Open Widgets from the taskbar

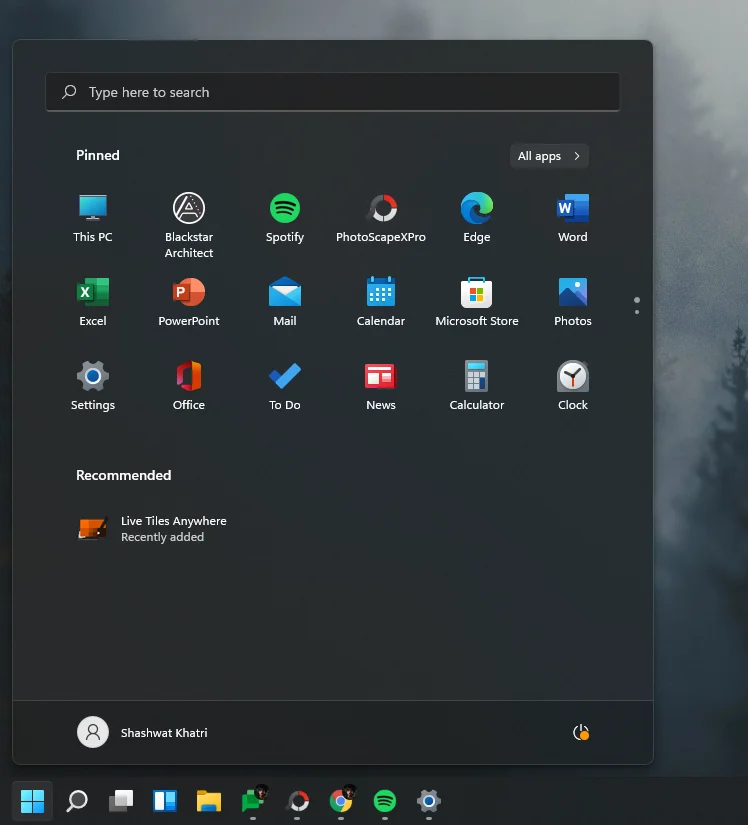pos(165,801)
